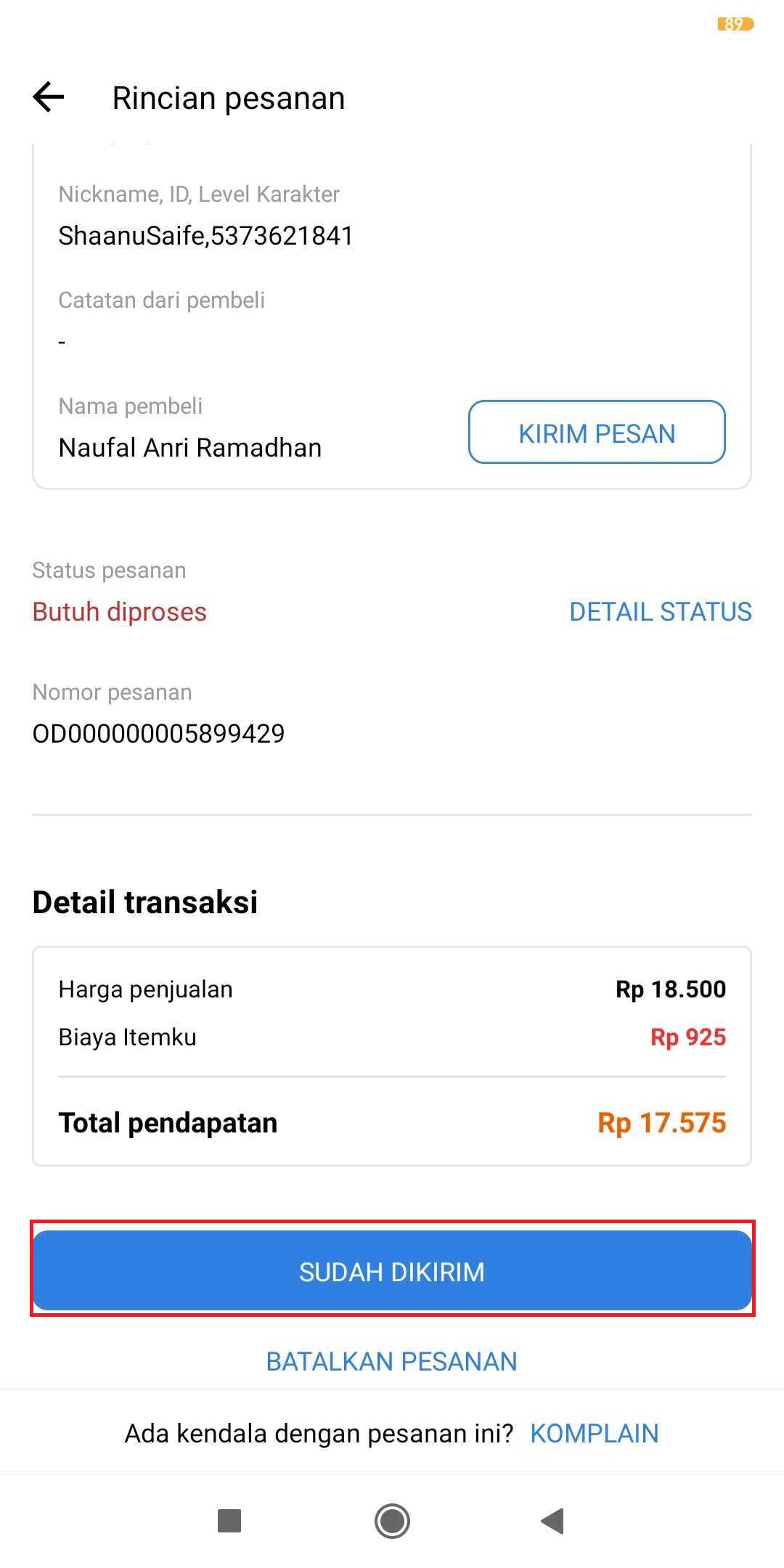Tap the Detail transaksi heading

(x=145, y=902)
